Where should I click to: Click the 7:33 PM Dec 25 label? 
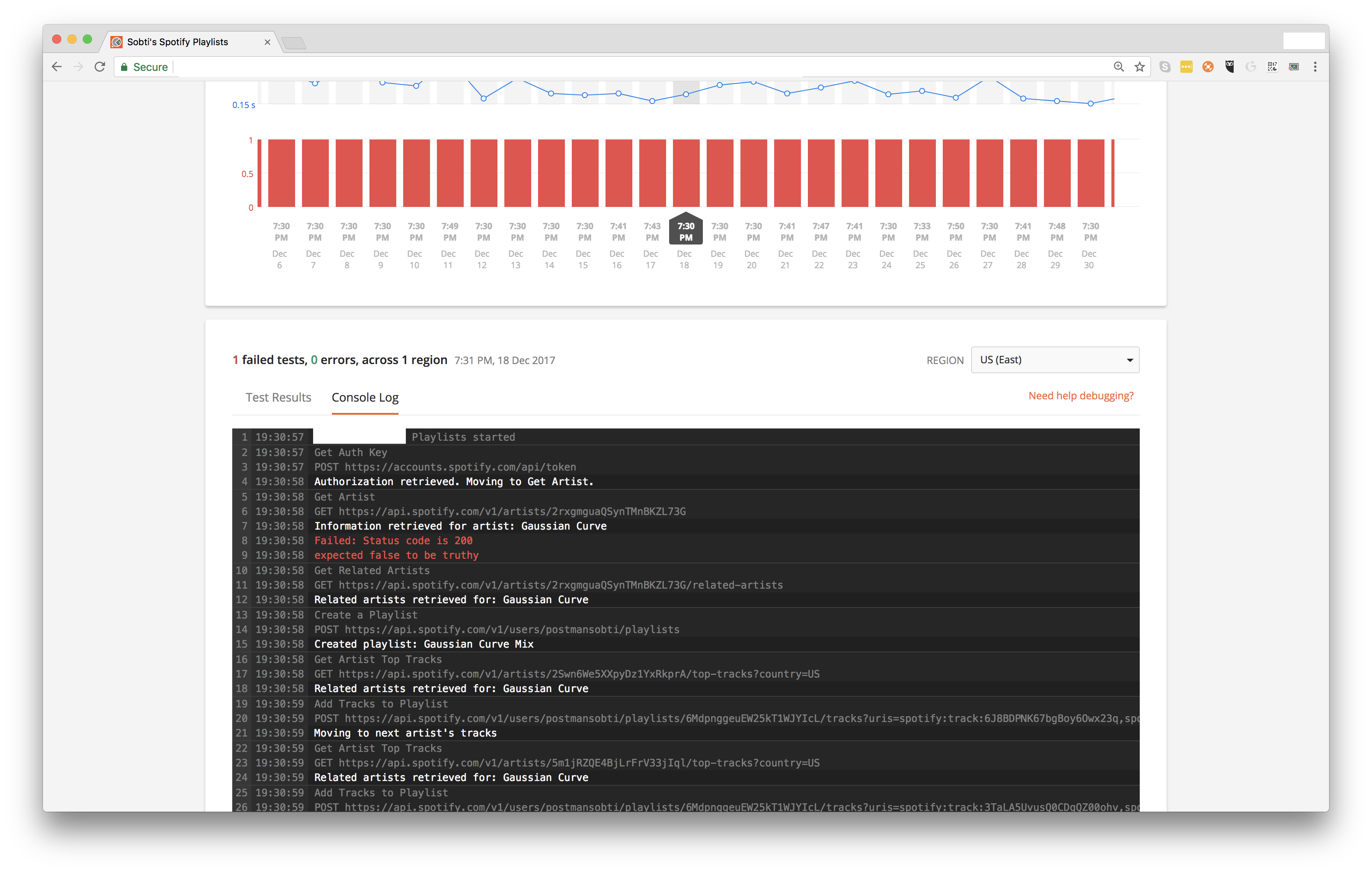point(921,245)
